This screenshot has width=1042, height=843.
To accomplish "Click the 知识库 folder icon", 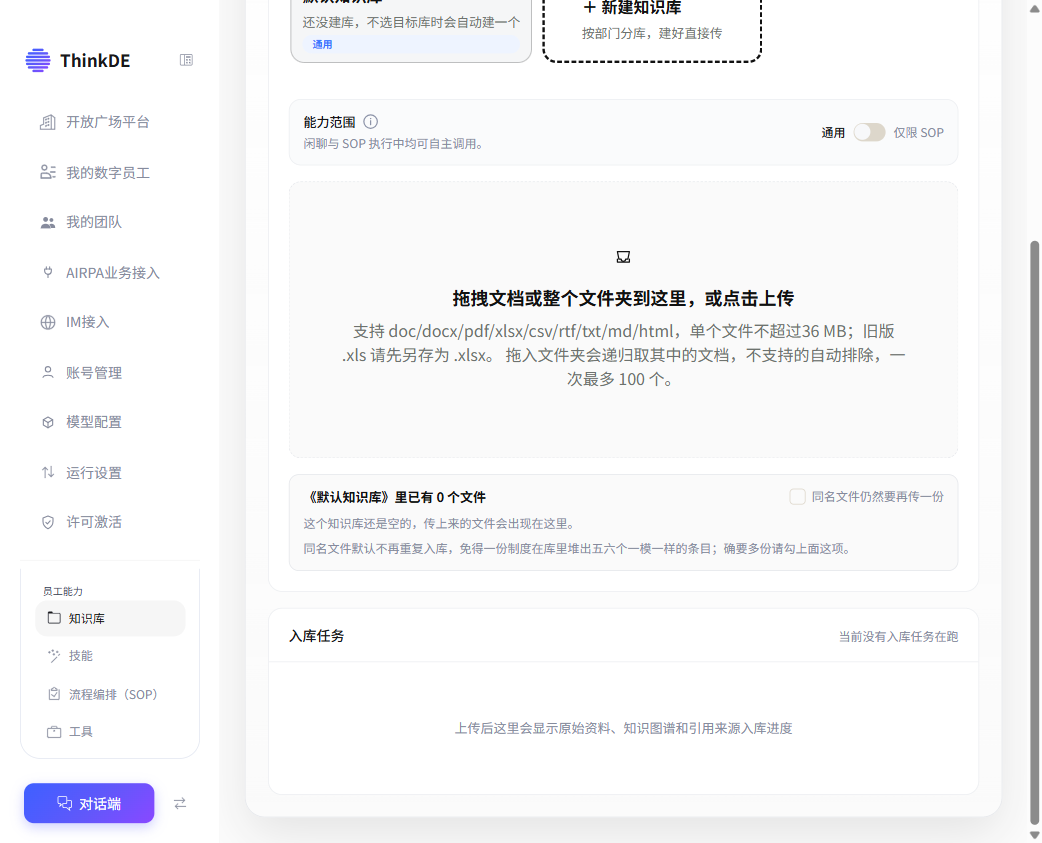I will click(x=54, y=618).
